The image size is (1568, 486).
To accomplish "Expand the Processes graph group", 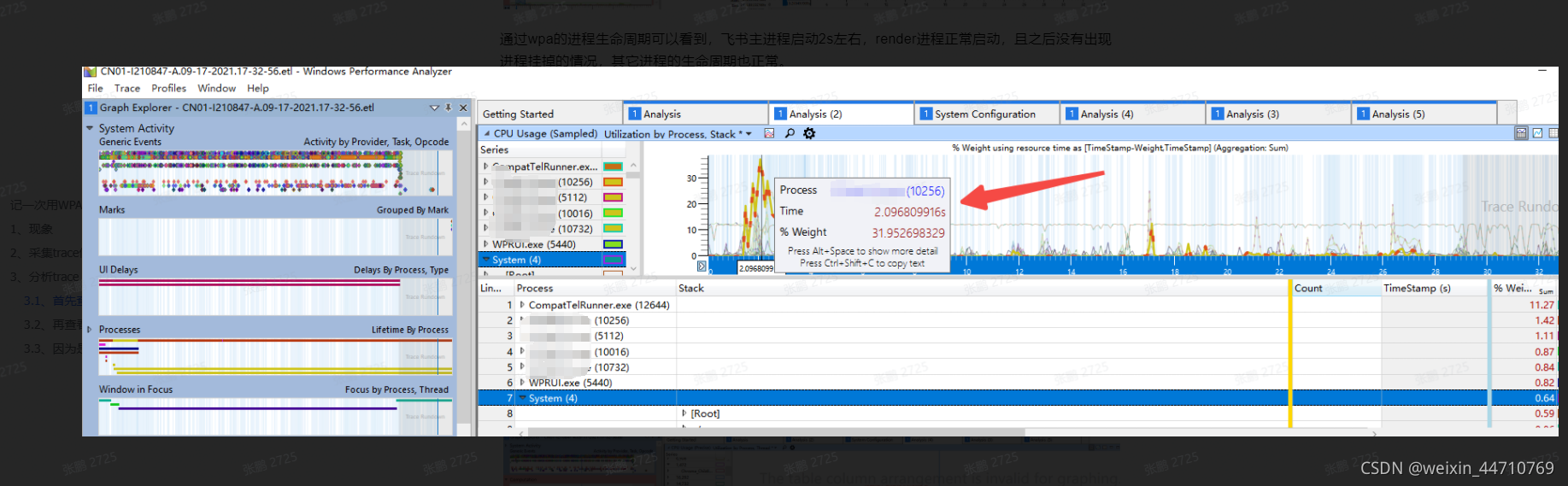I will point(89,330).
